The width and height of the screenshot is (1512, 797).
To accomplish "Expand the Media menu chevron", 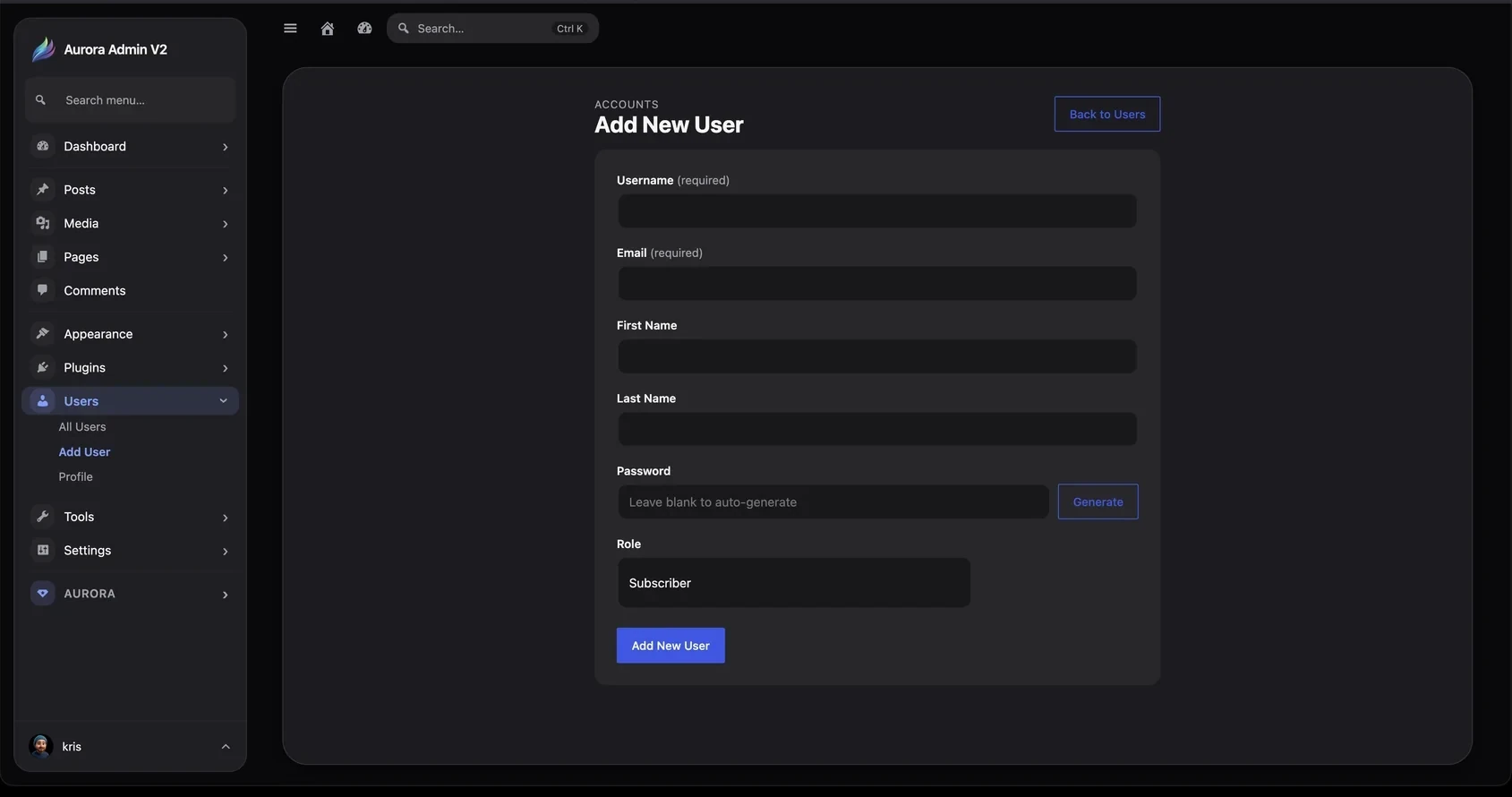I will coord(225,224).
